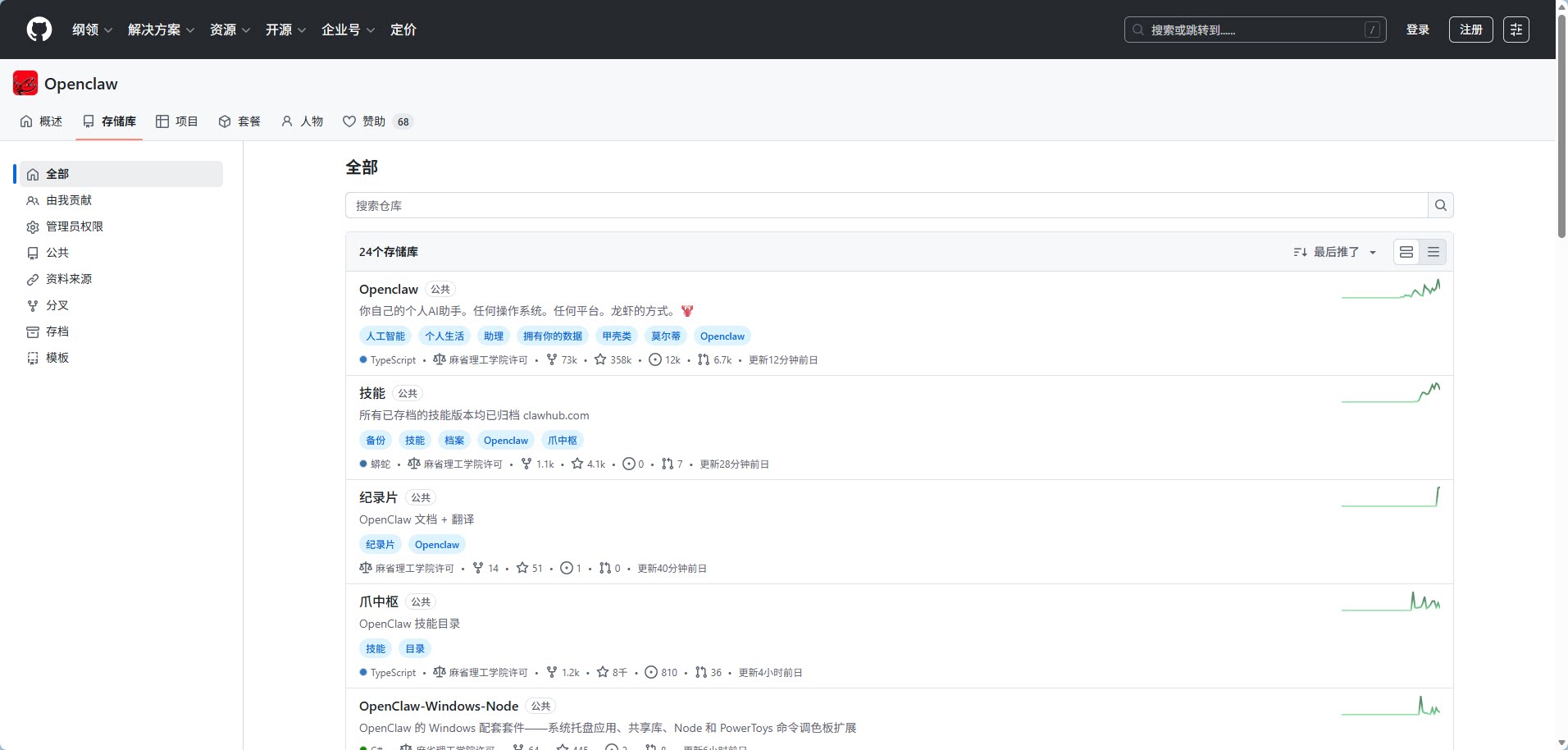
Task: Filter by 模板 in sidebar
Action: [x=121, y=358]
